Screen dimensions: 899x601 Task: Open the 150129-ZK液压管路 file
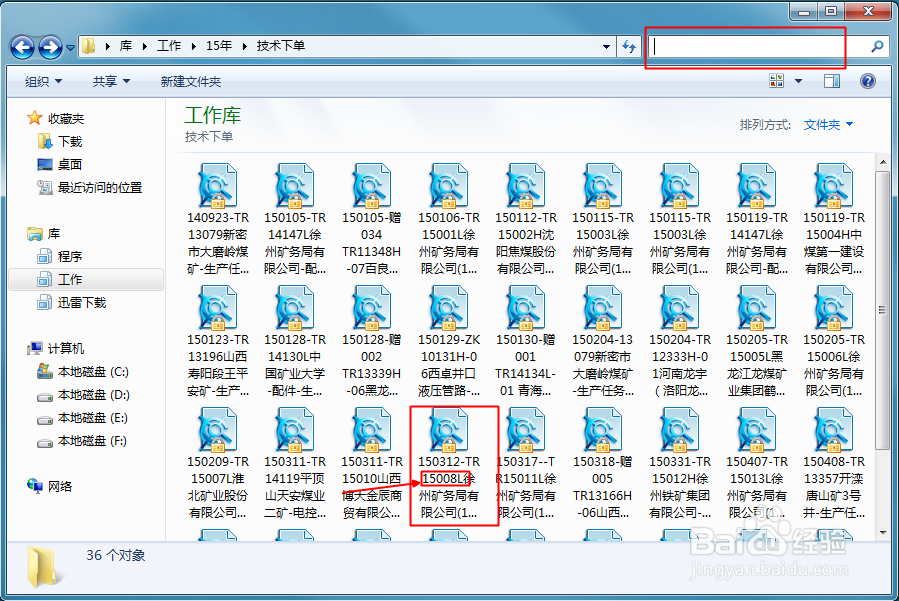pos(448,310)
